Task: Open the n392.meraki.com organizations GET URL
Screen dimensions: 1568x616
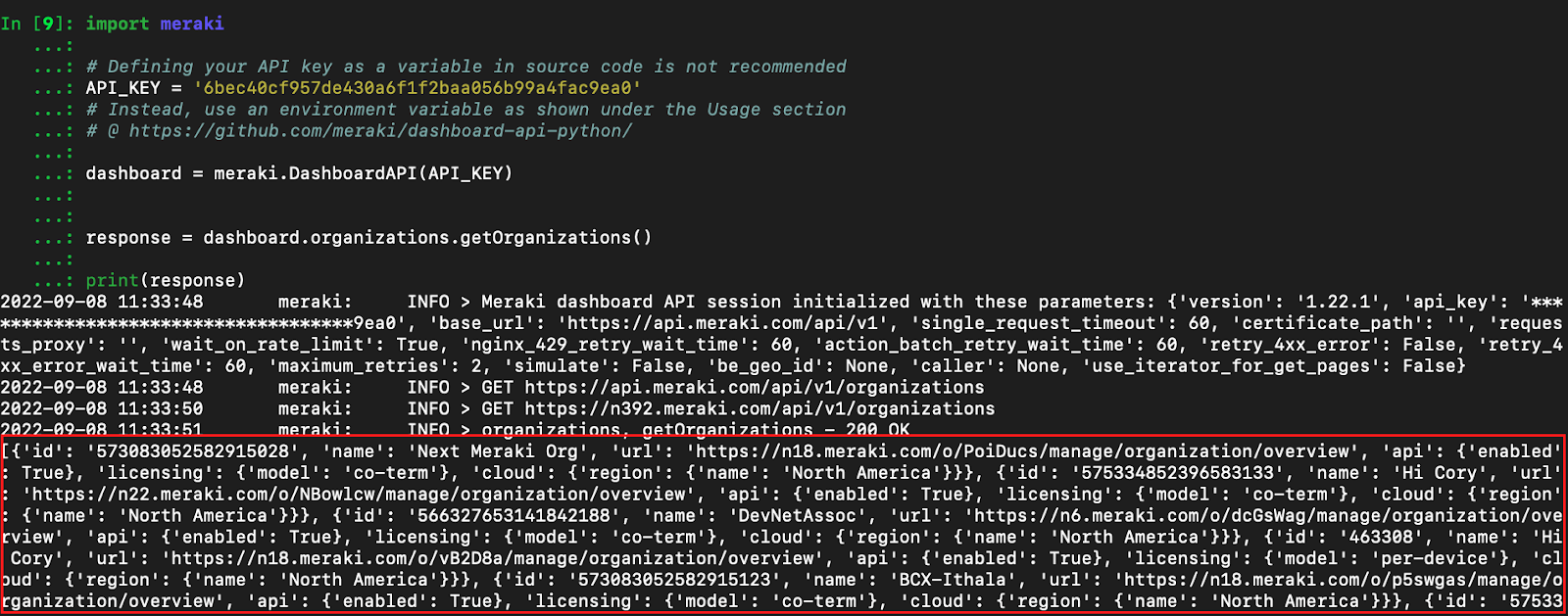Action: click(759, 409)
